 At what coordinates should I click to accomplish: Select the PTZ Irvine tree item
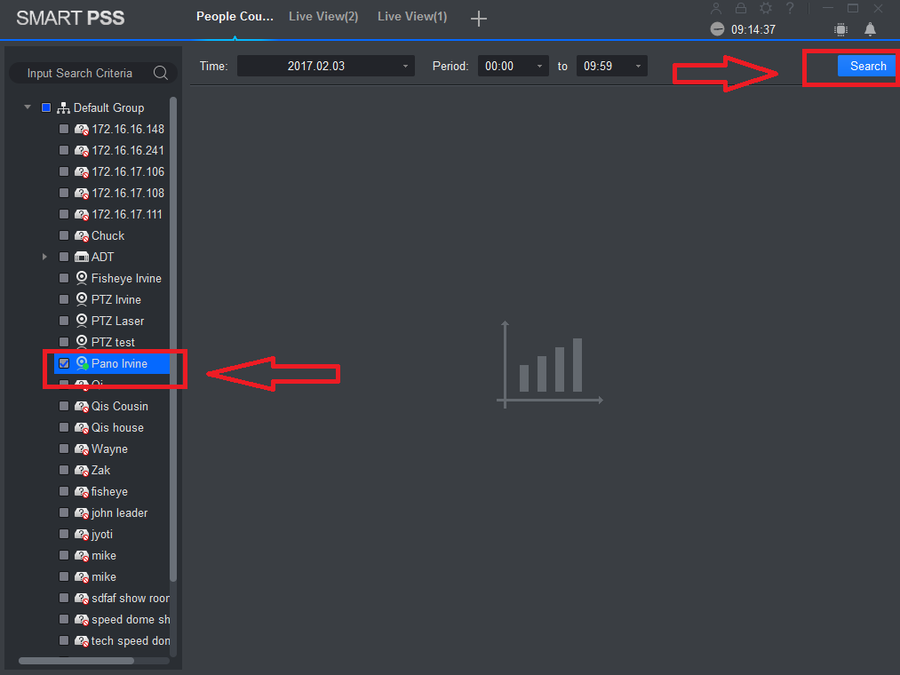116,300
